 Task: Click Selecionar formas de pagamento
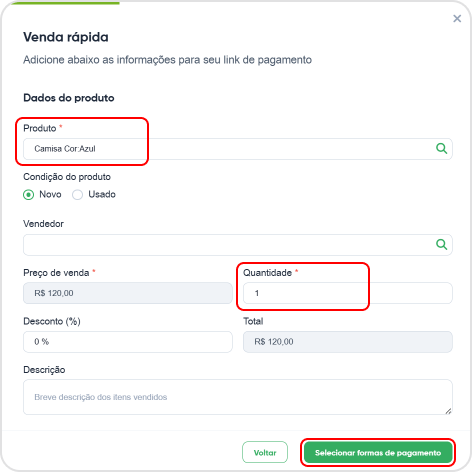click(x=378, y=452)
